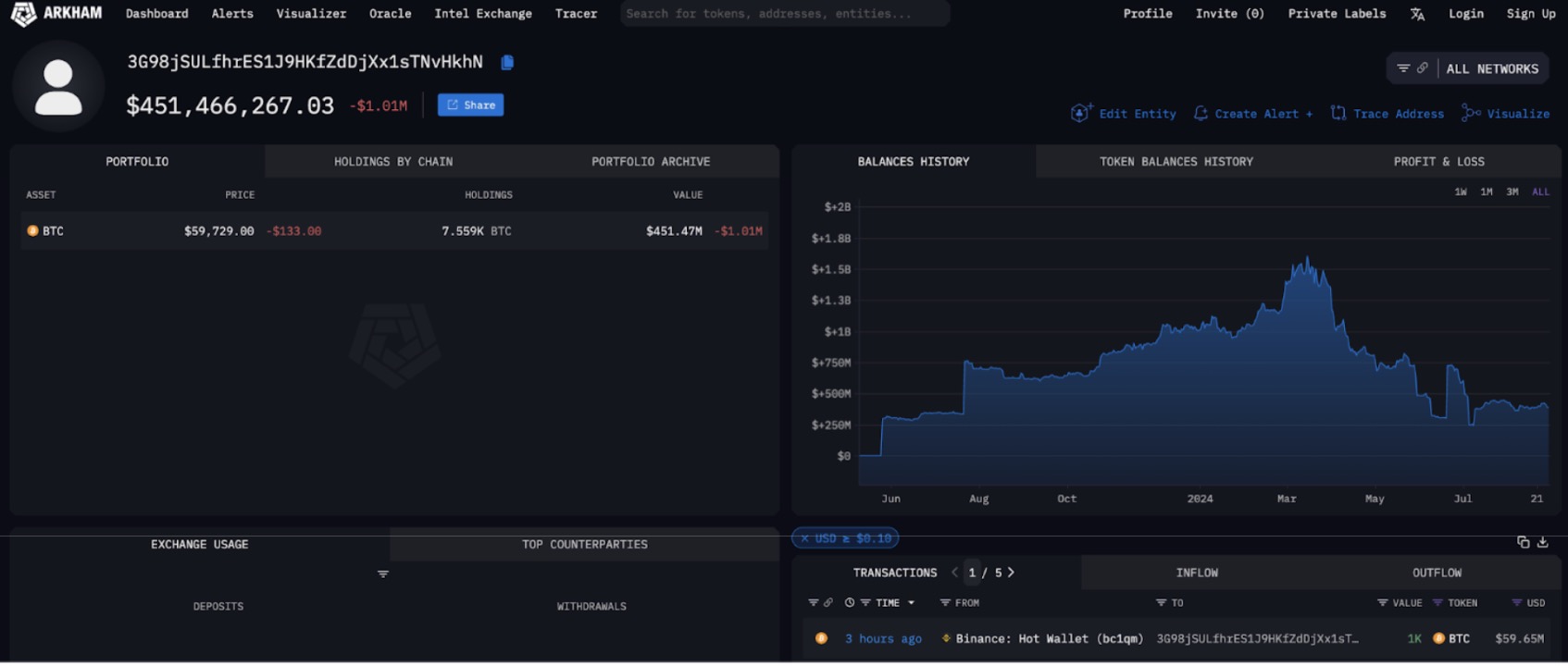This screenshot has height=666, width=1568.
Task: Select the 3M chart range
Action: [x=1512, y=191]
